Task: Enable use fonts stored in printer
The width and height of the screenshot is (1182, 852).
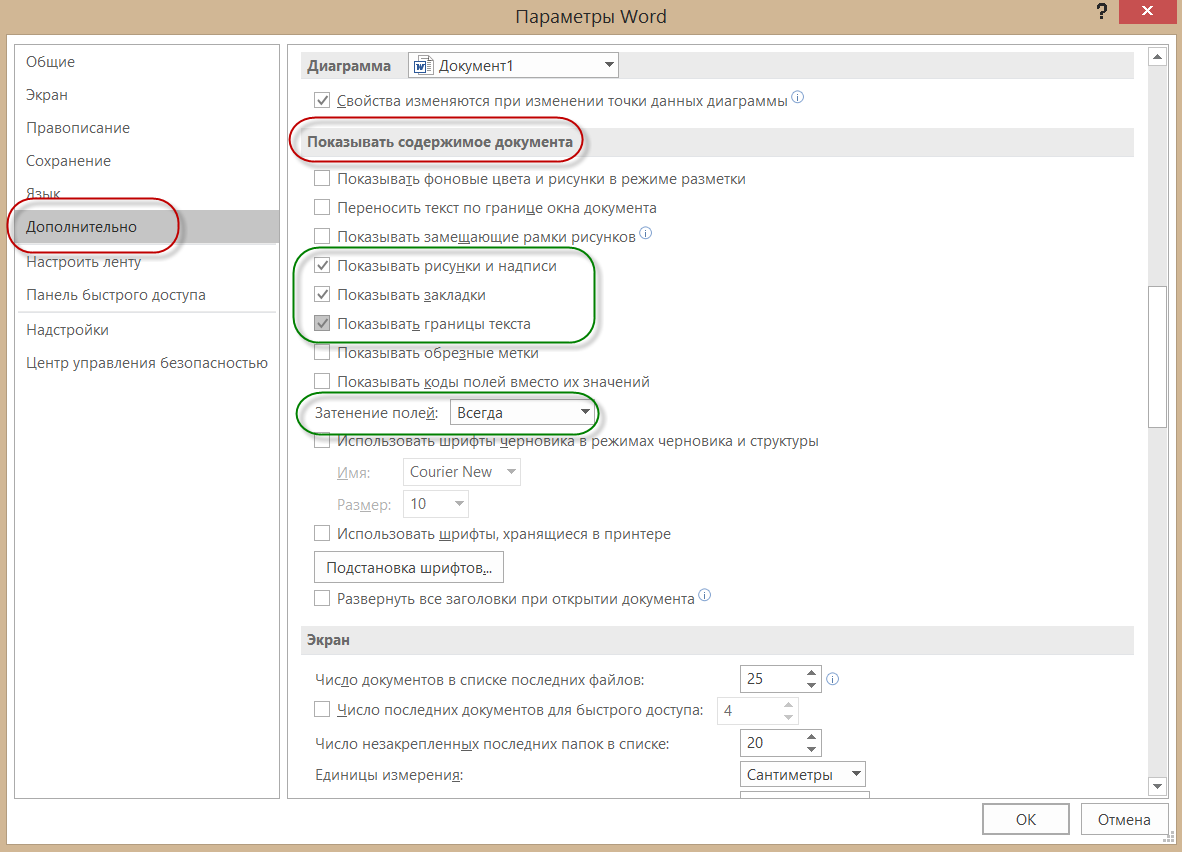Action: pyautogui.click(x=322, y=534)
